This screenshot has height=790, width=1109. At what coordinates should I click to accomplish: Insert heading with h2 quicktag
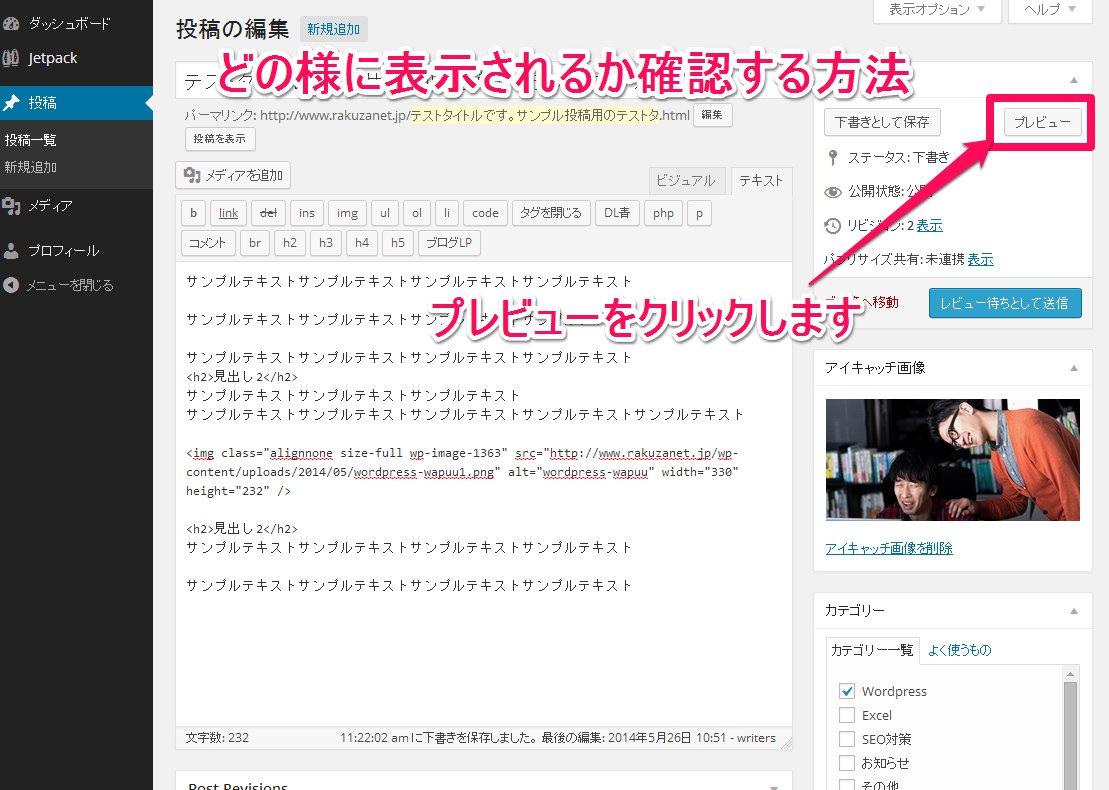click(290, 243)
